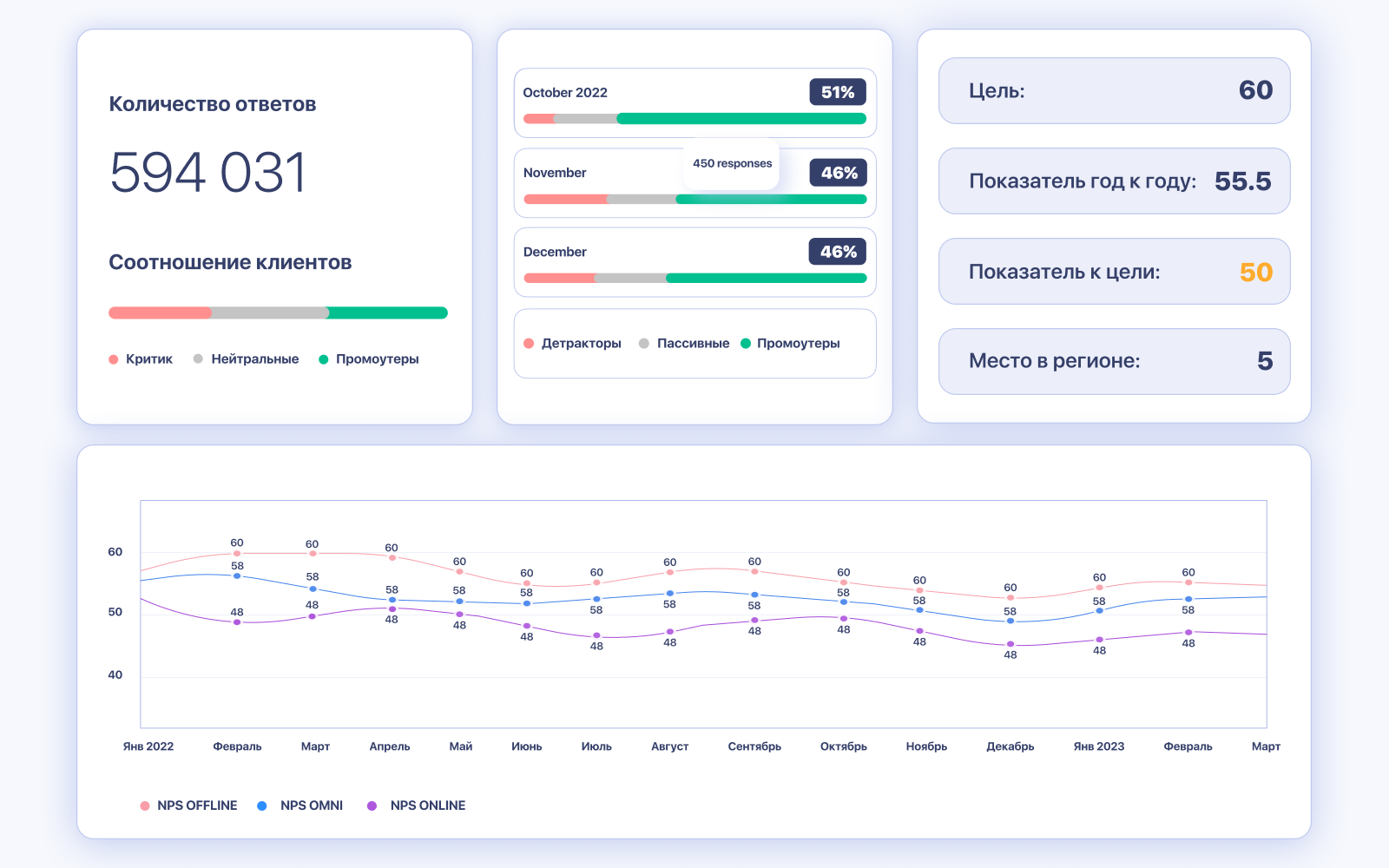
Task: Toggle the Нейтральные legend label
Action: point(254,359)
